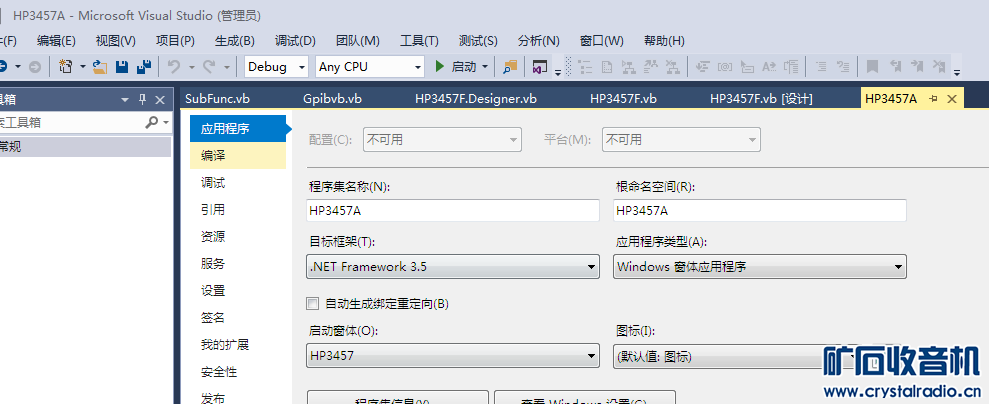Screen dimensions: 989x404
Task: Open the 目标框架 .NET Framework dropdown
Action: [x=452, y=267]
